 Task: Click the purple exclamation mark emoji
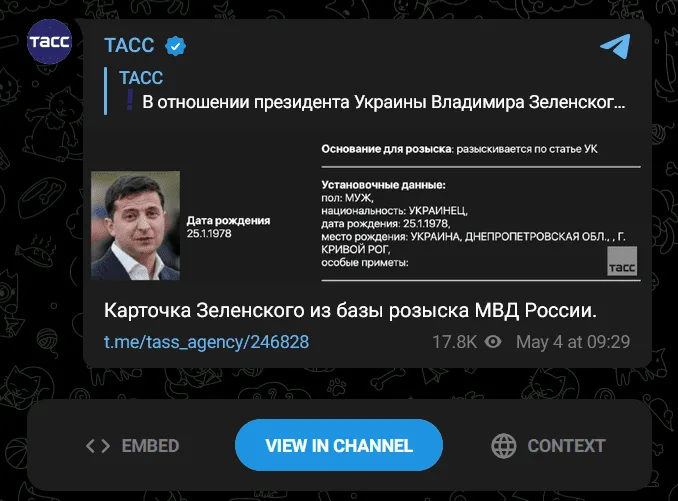(129, 99)
